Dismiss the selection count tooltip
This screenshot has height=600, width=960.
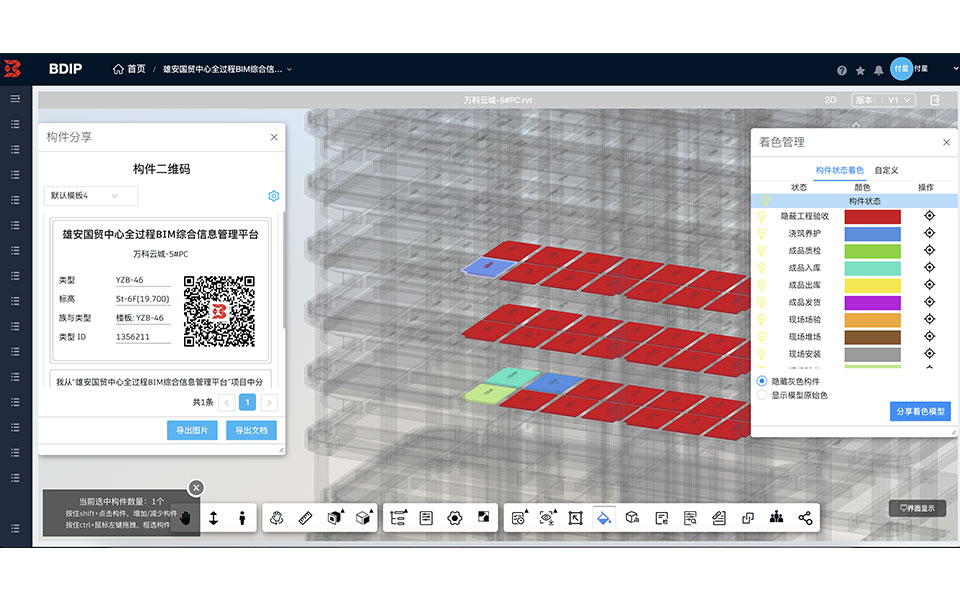[x=196, y=488]
